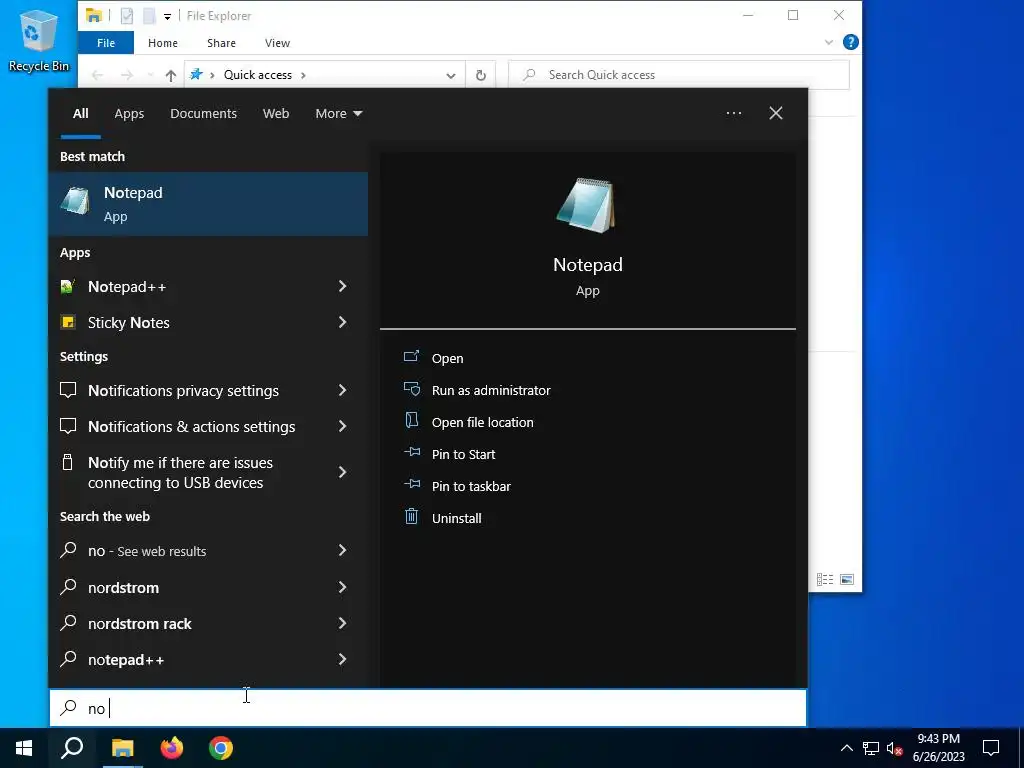Select nordstrom rack web suggestion

194,624
